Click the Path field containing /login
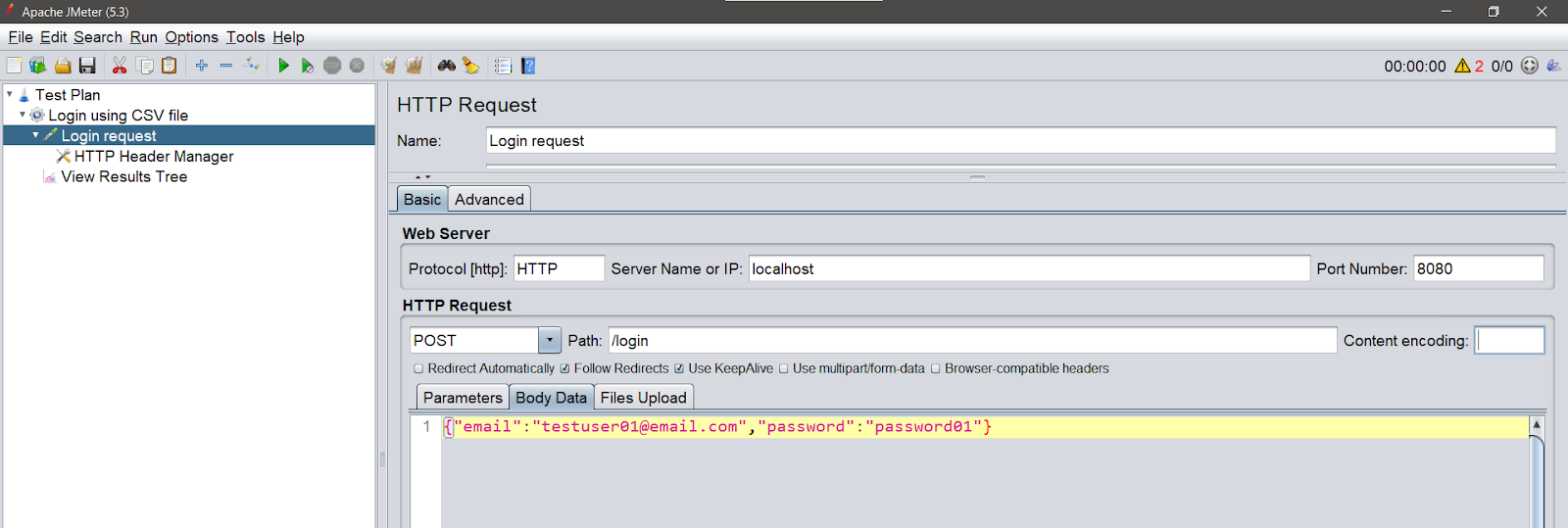The image size is (1568, 528). pos(972,340)
